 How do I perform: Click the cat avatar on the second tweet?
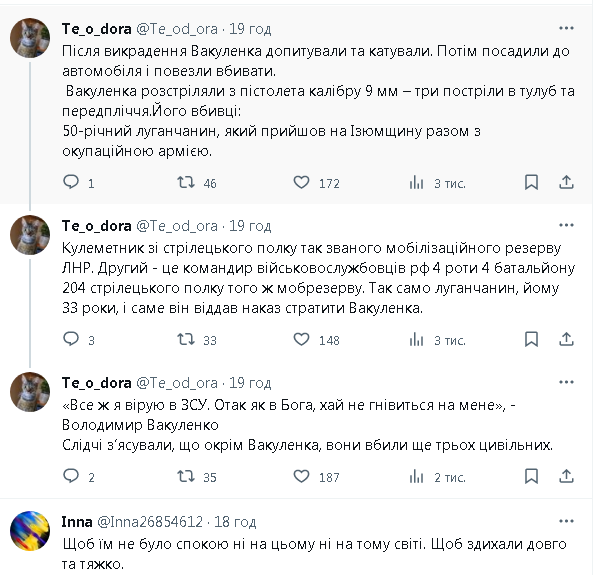30,235
